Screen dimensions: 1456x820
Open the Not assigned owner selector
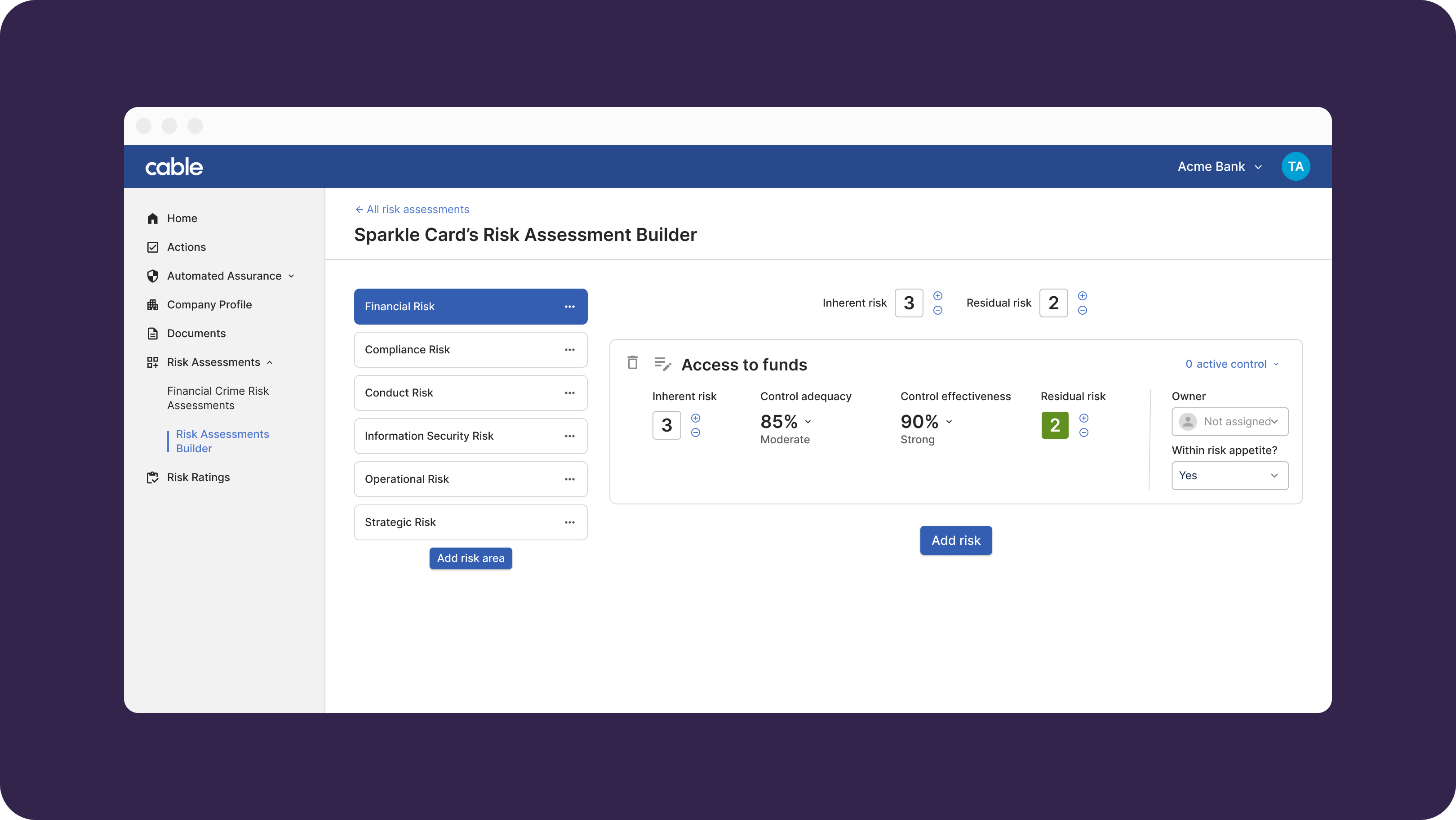pos(1230,421)
